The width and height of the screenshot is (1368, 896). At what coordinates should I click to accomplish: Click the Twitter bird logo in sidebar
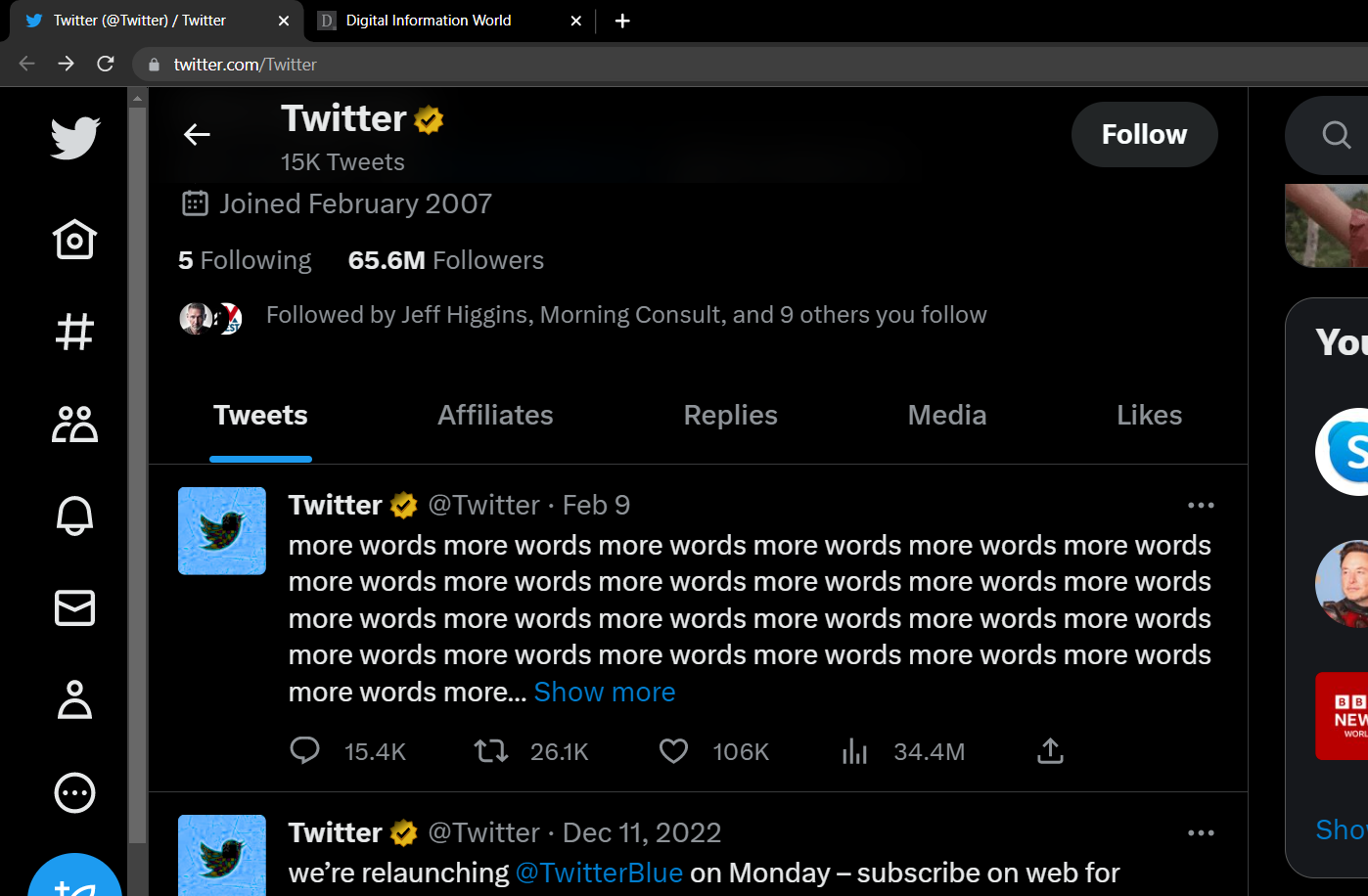75,138
